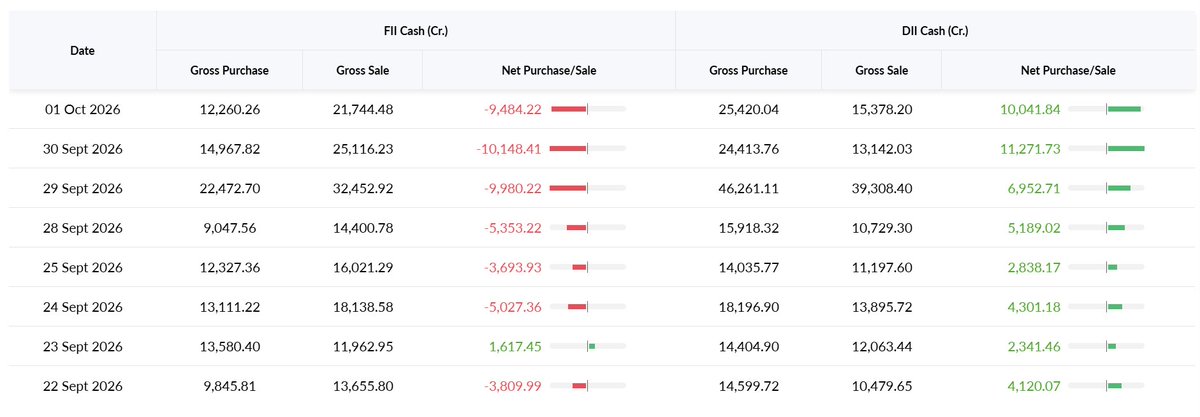Click green bar beside 10,041.84
This screenshot has height=417, width=1200.
pyautogui.click(x=1124, y=109)
